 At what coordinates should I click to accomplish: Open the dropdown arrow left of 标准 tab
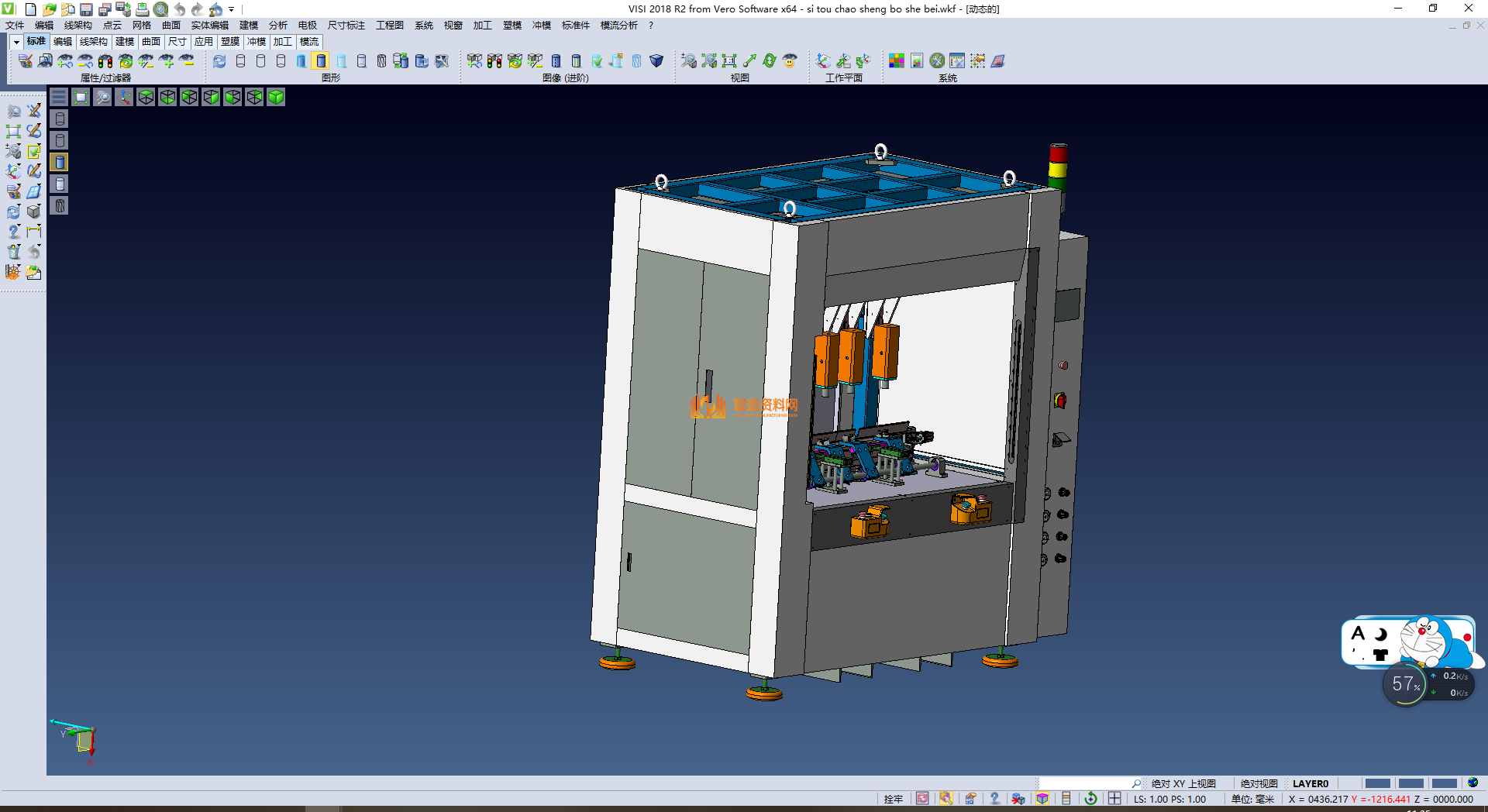pyautogui.click(x=16, y=42)
